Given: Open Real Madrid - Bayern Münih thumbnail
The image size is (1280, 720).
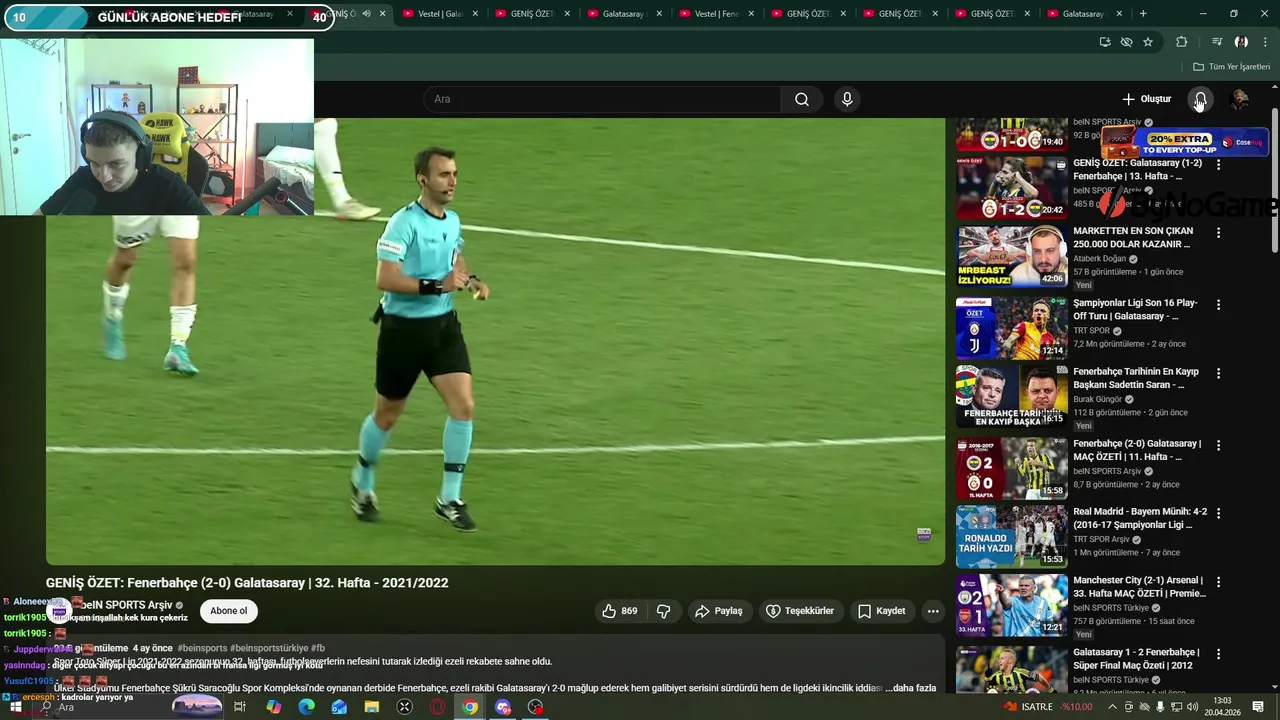Looking at the screenshot, I should 1011,536.
